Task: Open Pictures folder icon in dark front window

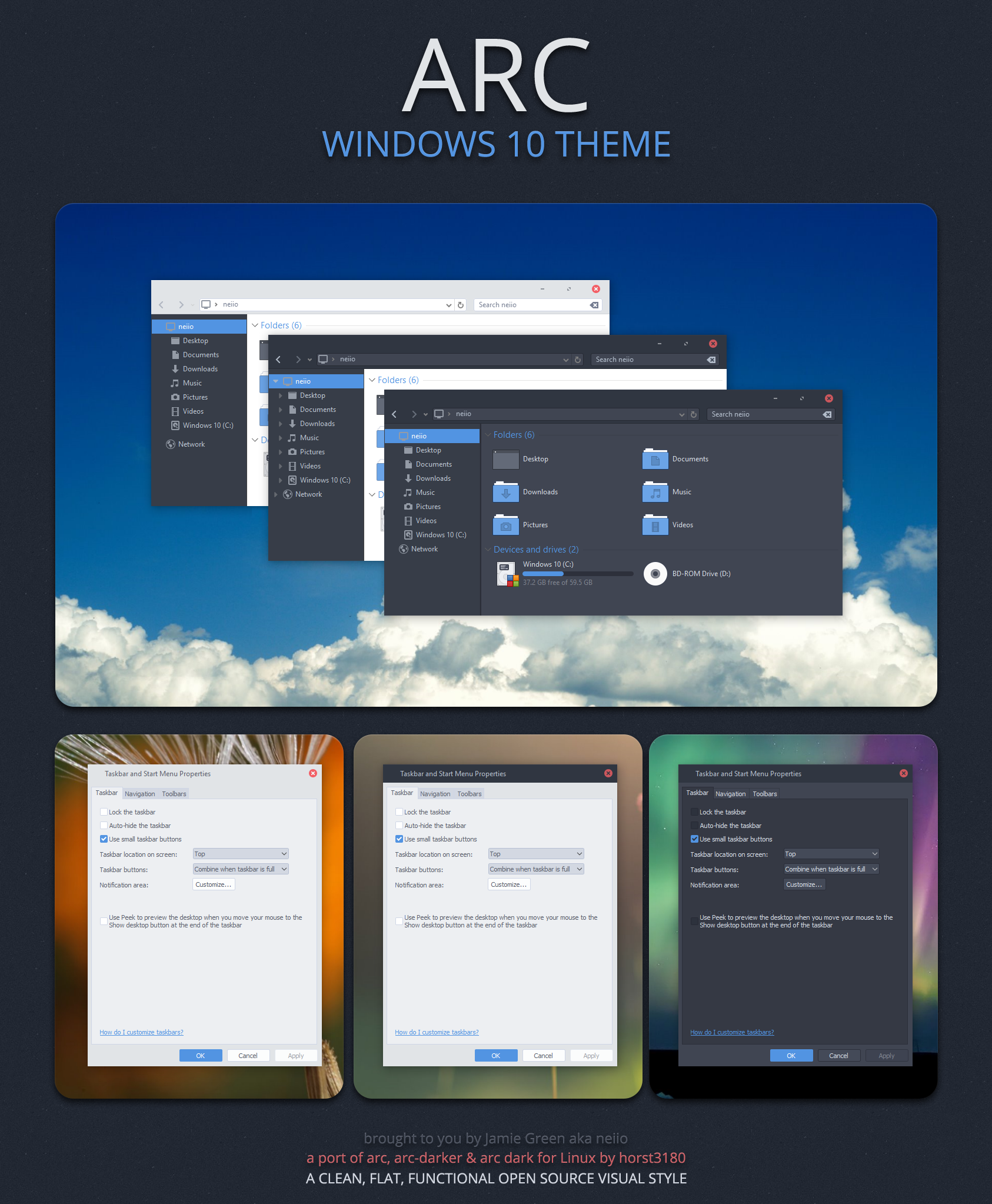Action: (506, 525)
